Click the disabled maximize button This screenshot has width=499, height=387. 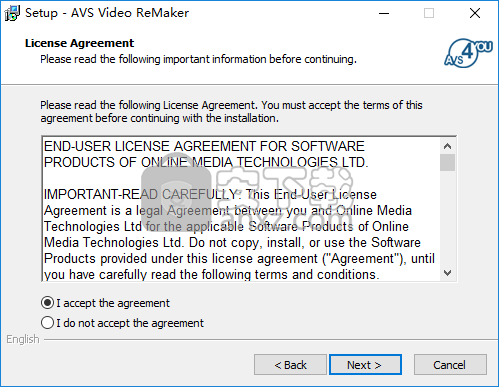tap(429, 13)
